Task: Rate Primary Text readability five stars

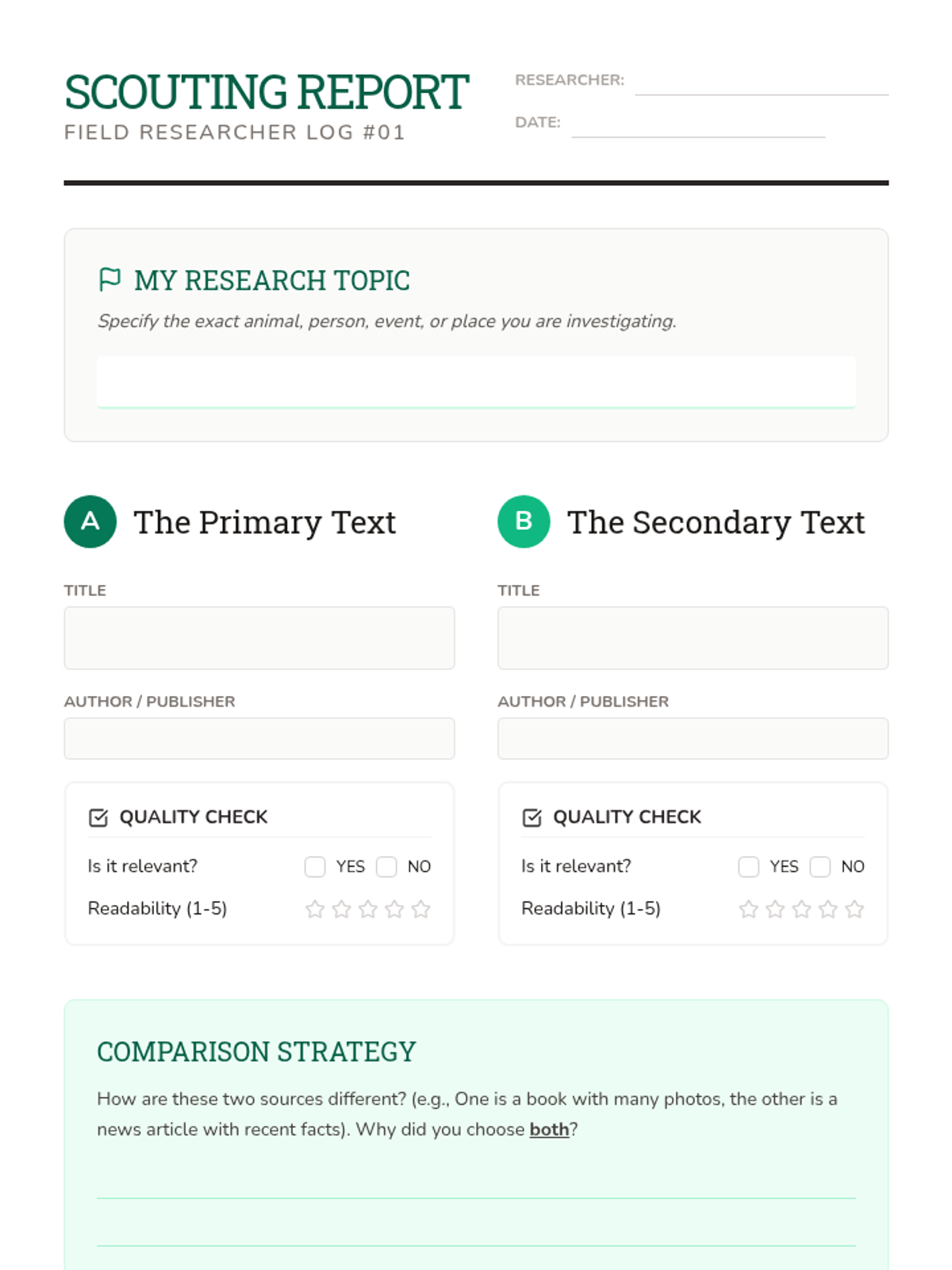Action: (x=421, y=909)
